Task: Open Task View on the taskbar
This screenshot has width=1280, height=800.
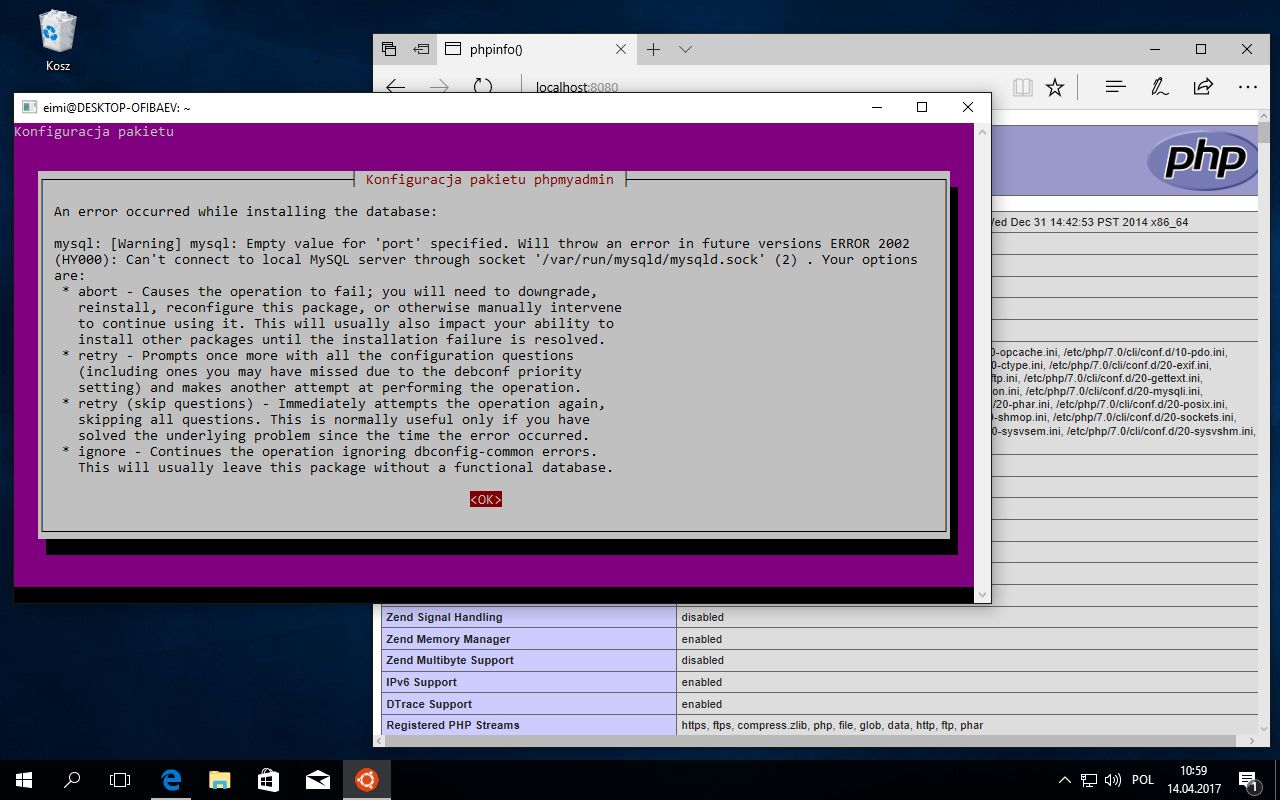Action: coord(120,779)
